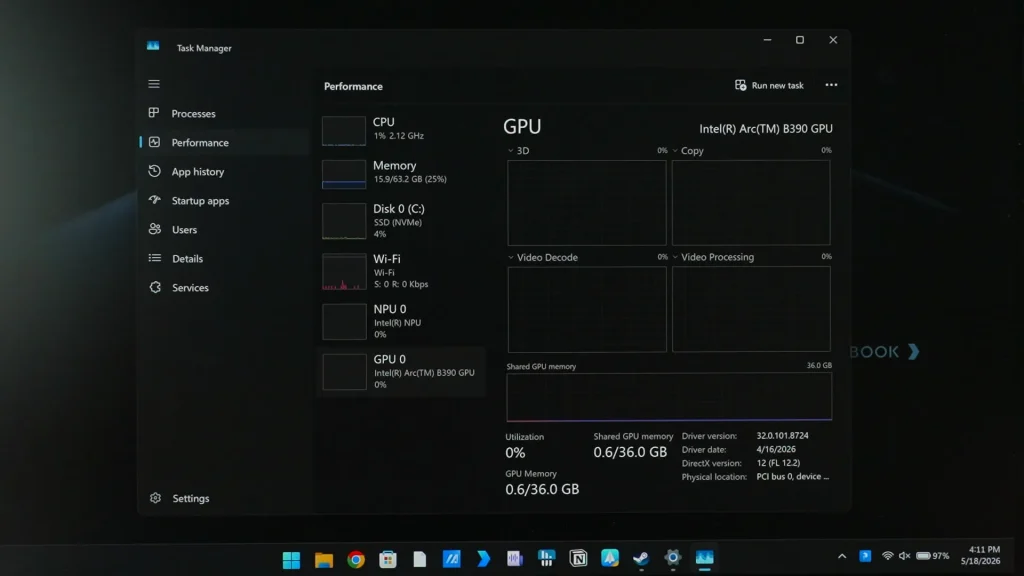Click the Run new task icon
Viewport: 1024px width, 576px height.
point(741,86)
